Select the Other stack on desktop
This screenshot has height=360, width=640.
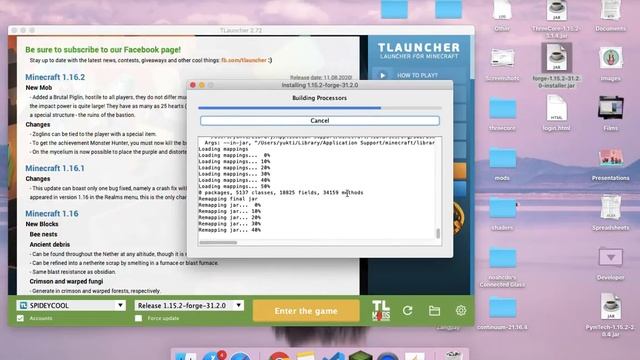click(502, 16)
